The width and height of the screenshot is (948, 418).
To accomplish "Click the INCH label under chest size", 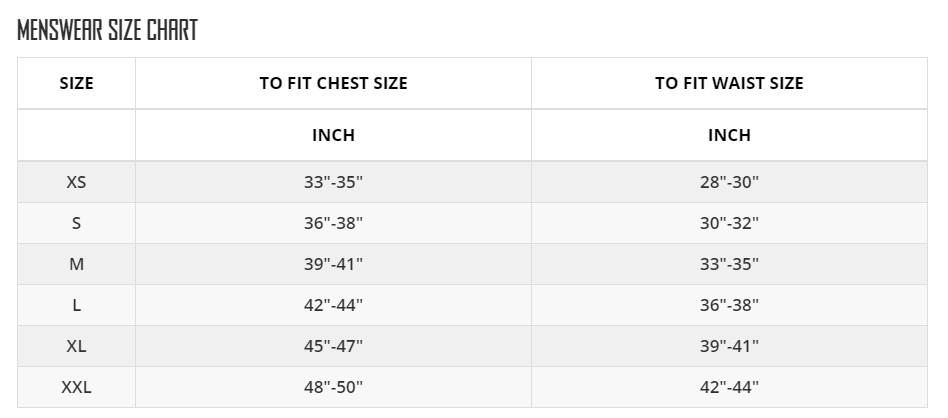I will click(333, 135).
